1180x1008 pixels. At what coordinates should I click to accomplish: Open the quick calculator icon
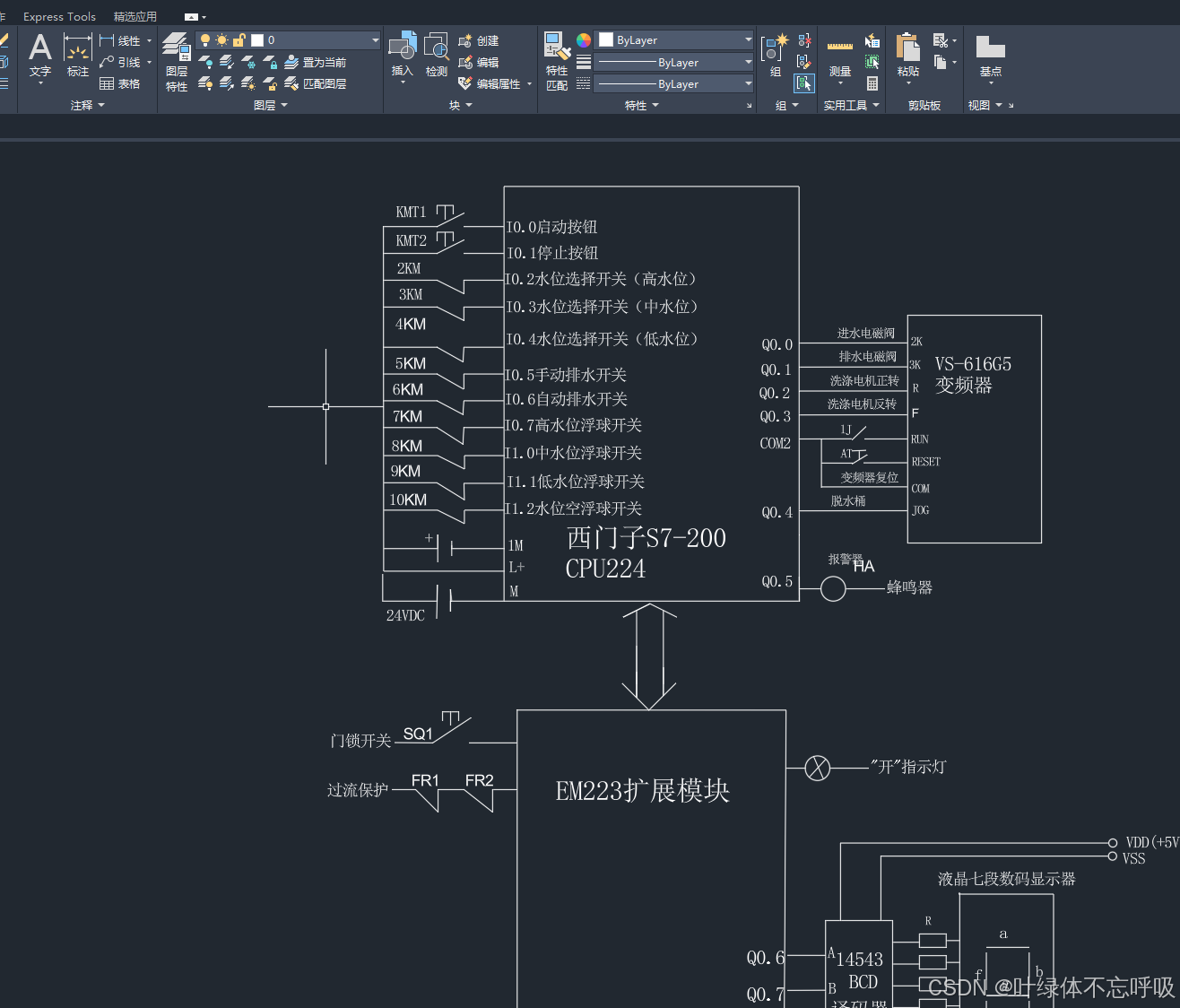click(872, 83)
